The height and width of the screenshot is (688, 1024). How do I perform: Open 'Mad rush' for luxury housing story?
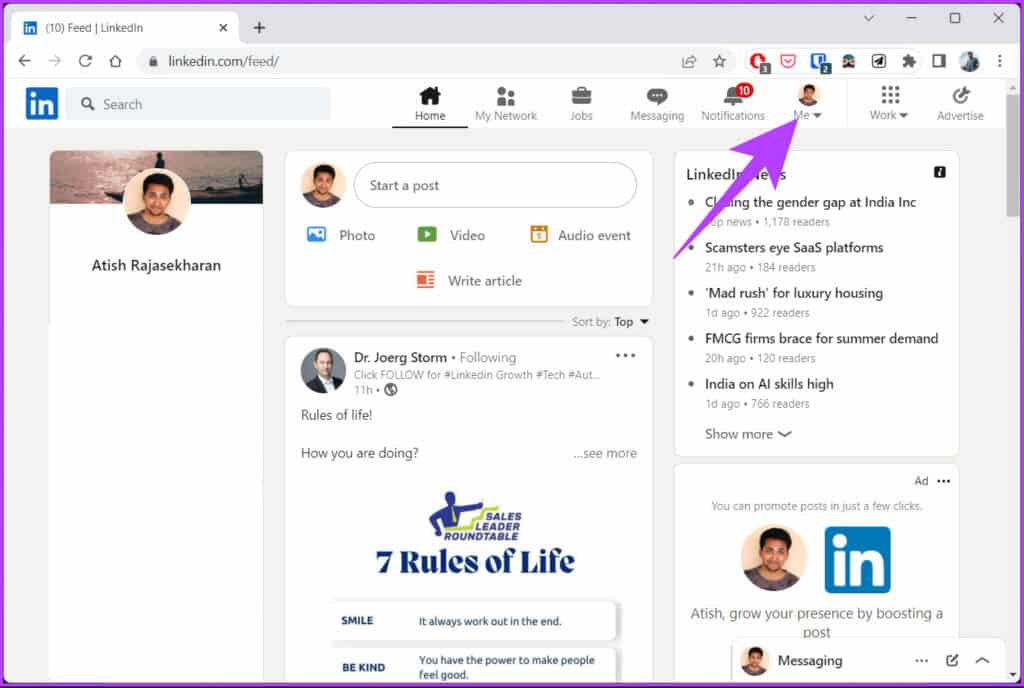pos(793,293)
